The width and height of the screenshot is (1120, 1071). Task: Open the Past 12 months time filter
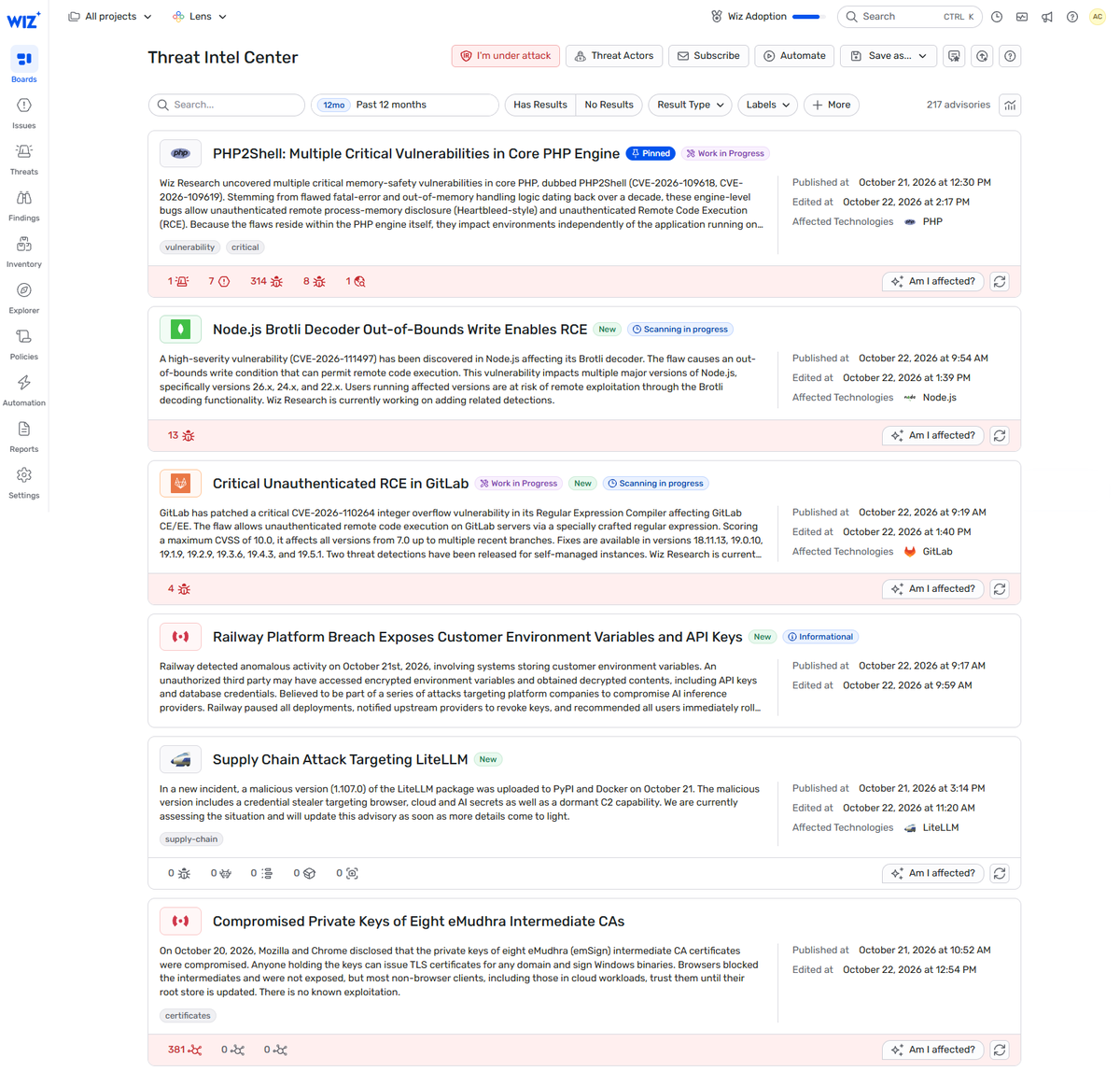(405, 106)
